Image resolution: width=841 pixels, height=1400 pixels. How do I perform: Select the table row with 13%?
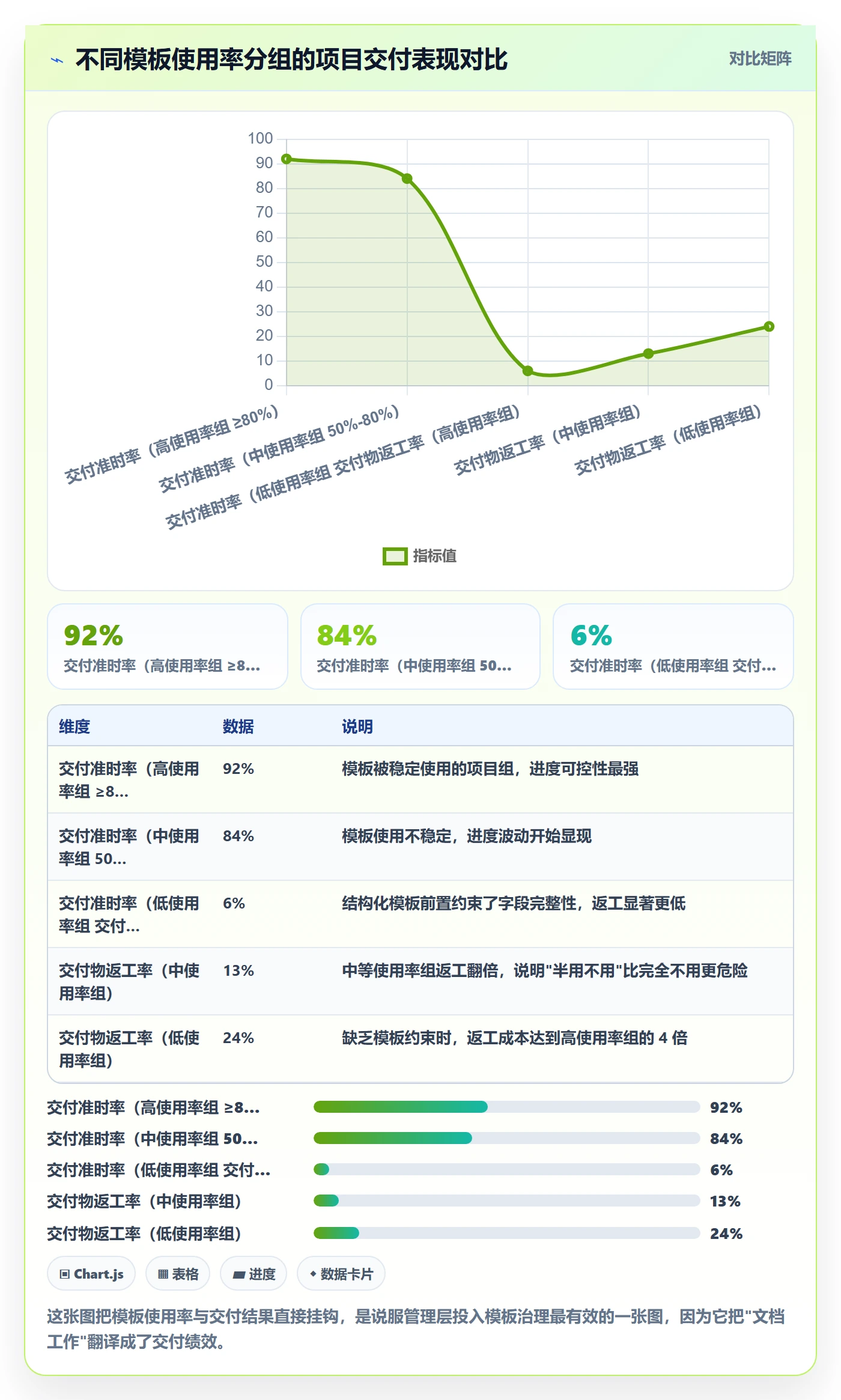(421, 982)
